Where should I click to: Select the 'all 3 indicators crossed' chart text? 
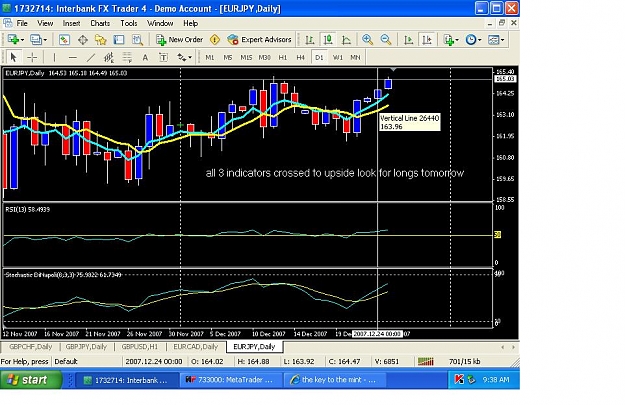[x=334, y=173]
